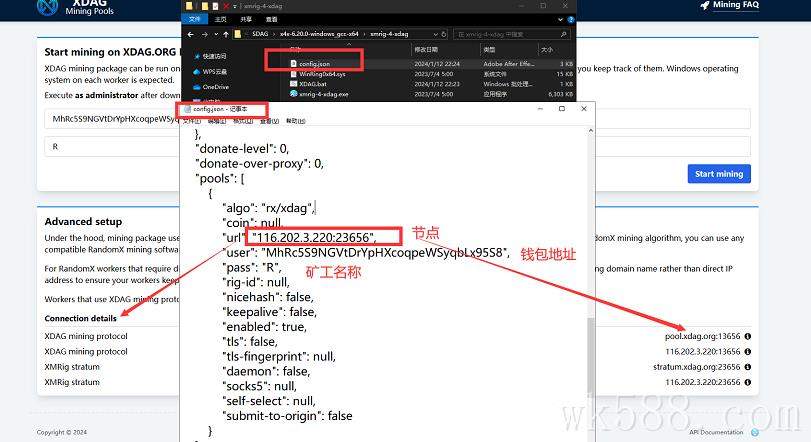Viewport: 811px width, 442px height.
Task: Open Notepad 编辑 menu
Action: 217,121
